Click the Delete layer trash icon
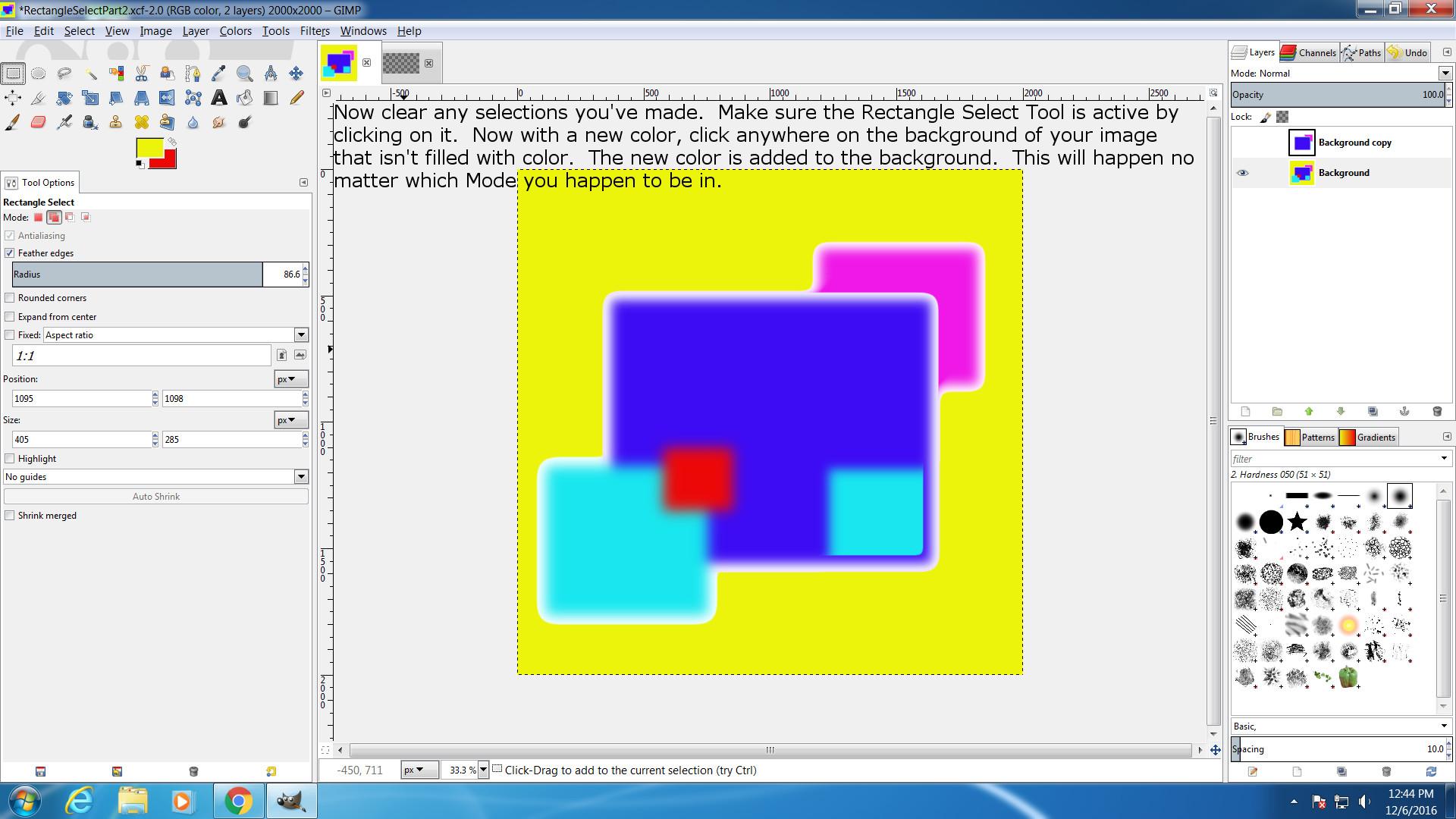 pos(1436,411)
